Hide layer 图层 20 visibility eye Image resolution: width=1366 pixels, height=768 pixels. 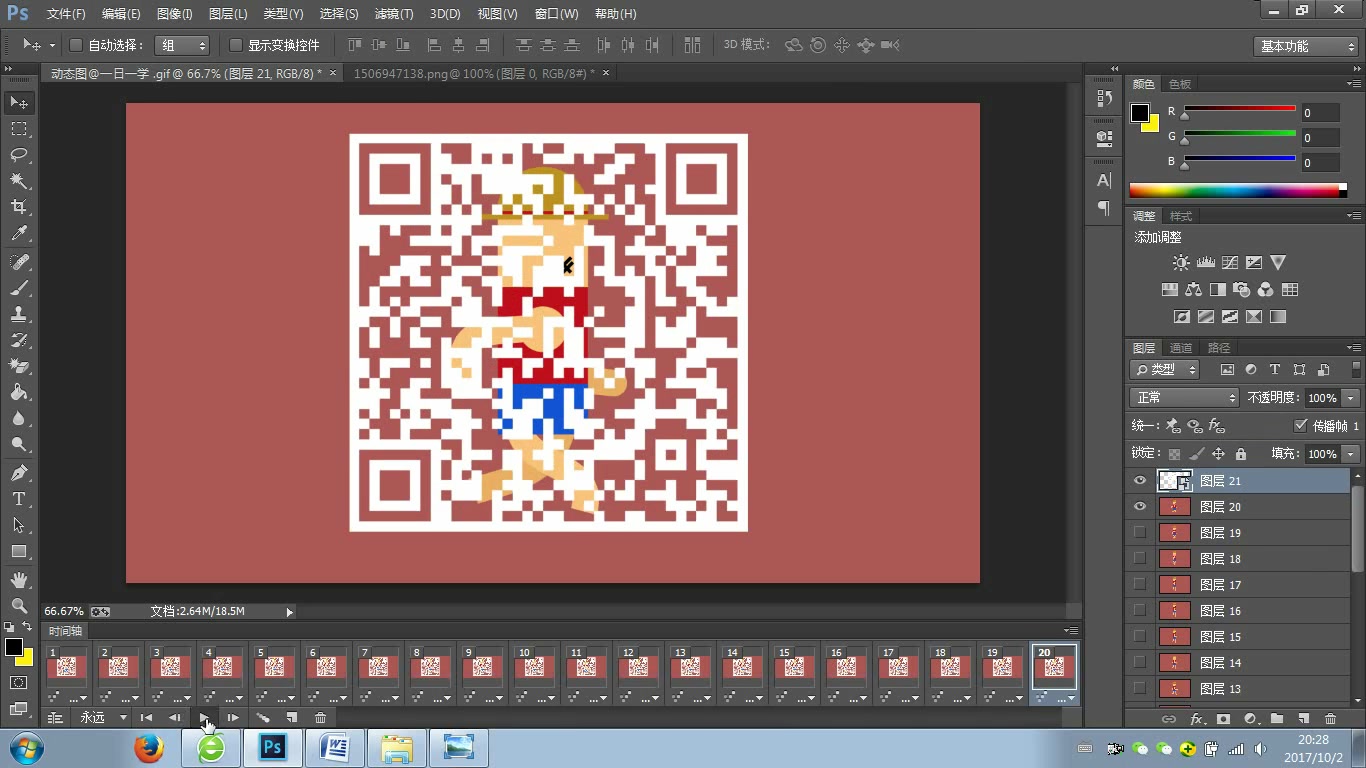(1140, 507)
